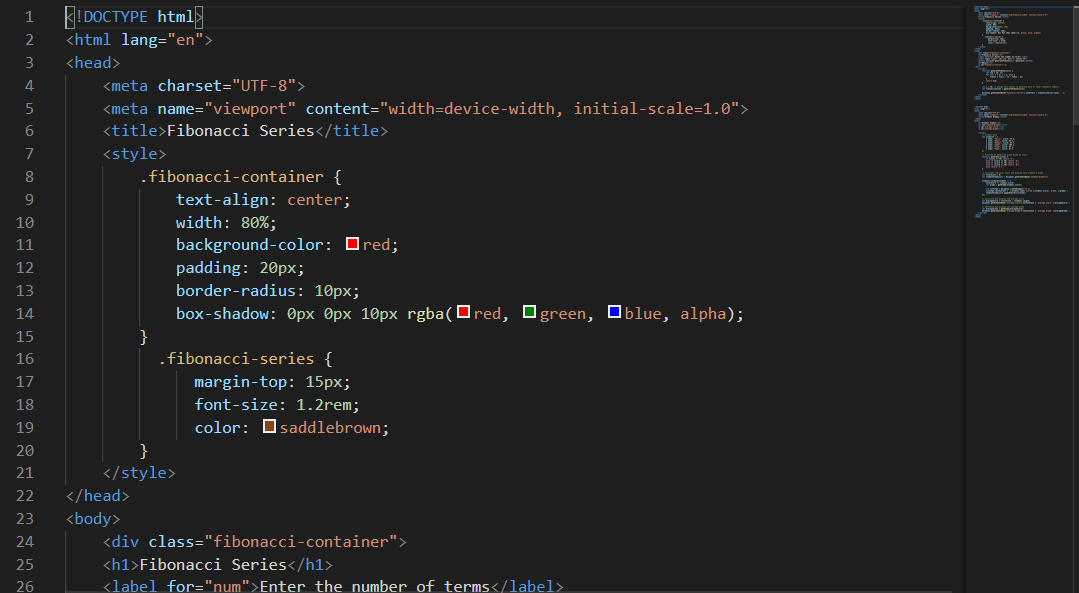Click the 'border-radius' property

coord(235,290)
